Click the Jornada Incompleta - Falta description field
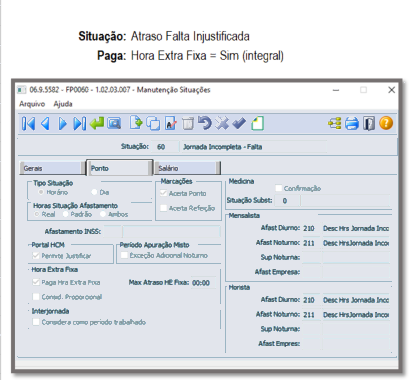This screenshot has width=409, height=380. [254, 147]
